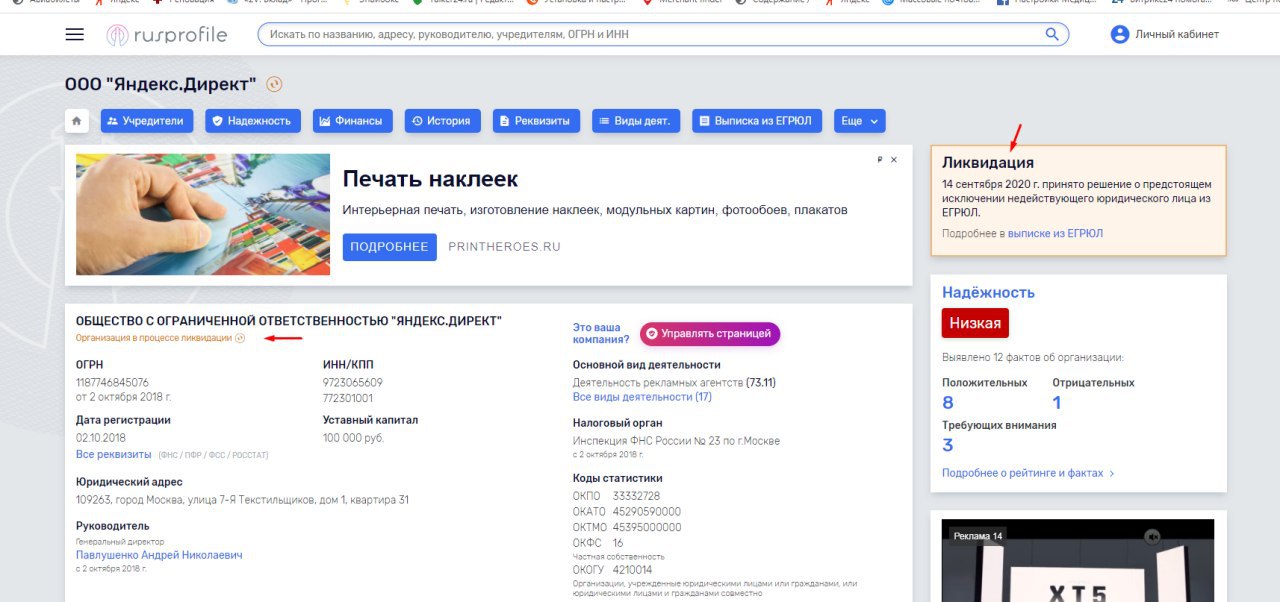Click the video ad Реклама 14
Screen dimensions: 1280x602
coord(1078,561)
